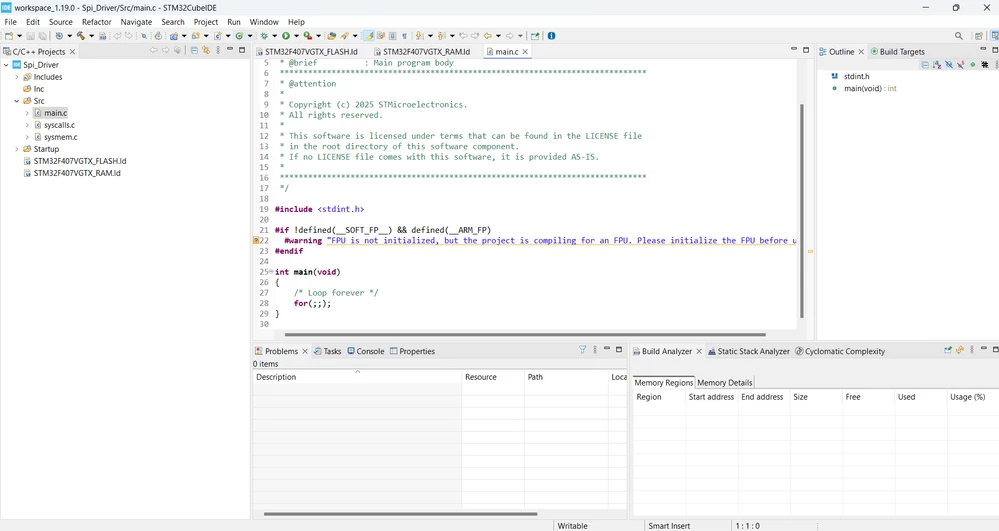Click the External Tools run icon
This screenshot has width=999, height=531.
(x=308, y=36)
